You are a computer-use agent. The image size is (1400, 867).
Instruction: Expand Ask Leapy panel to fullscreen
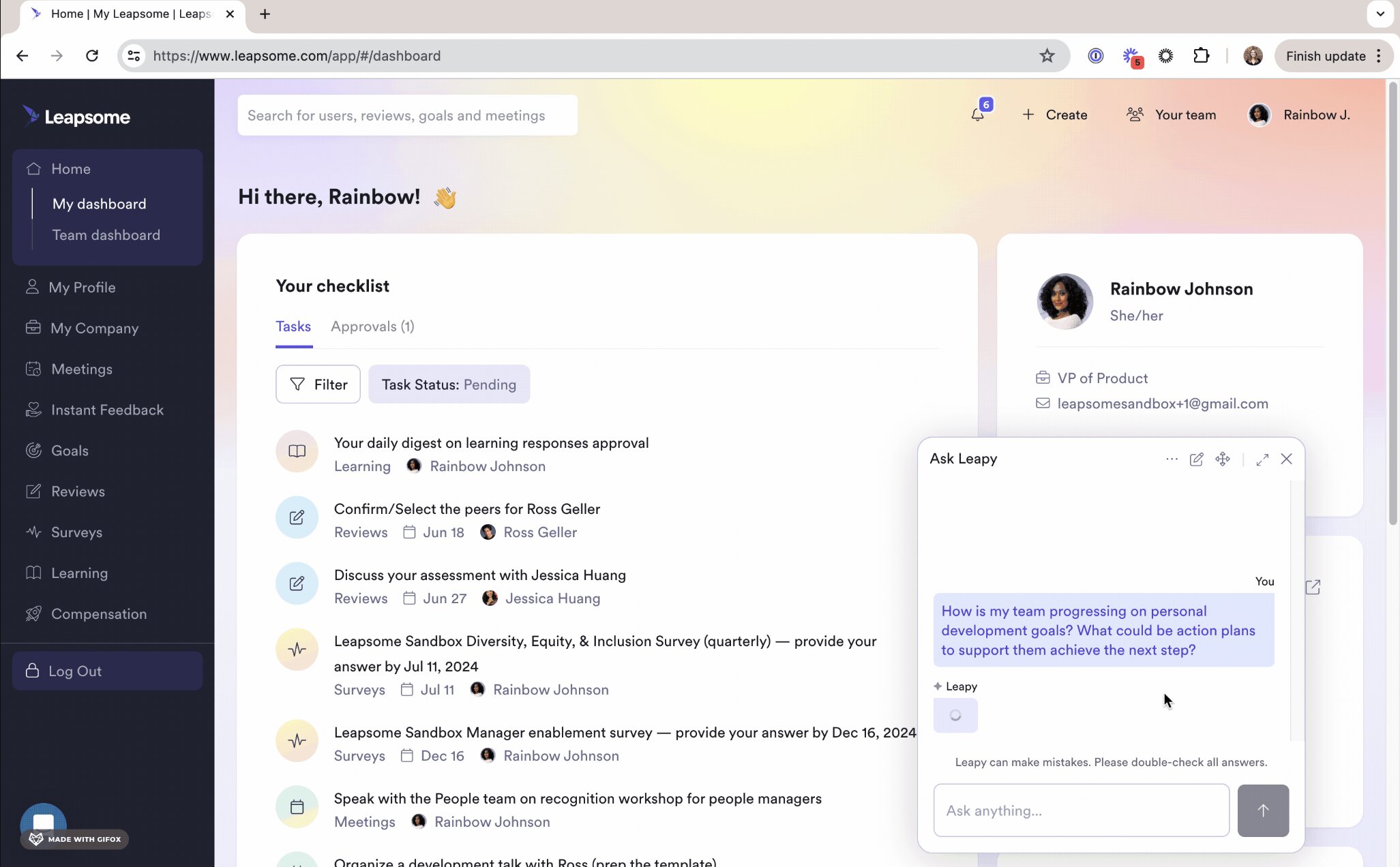tap(1262, 459)
